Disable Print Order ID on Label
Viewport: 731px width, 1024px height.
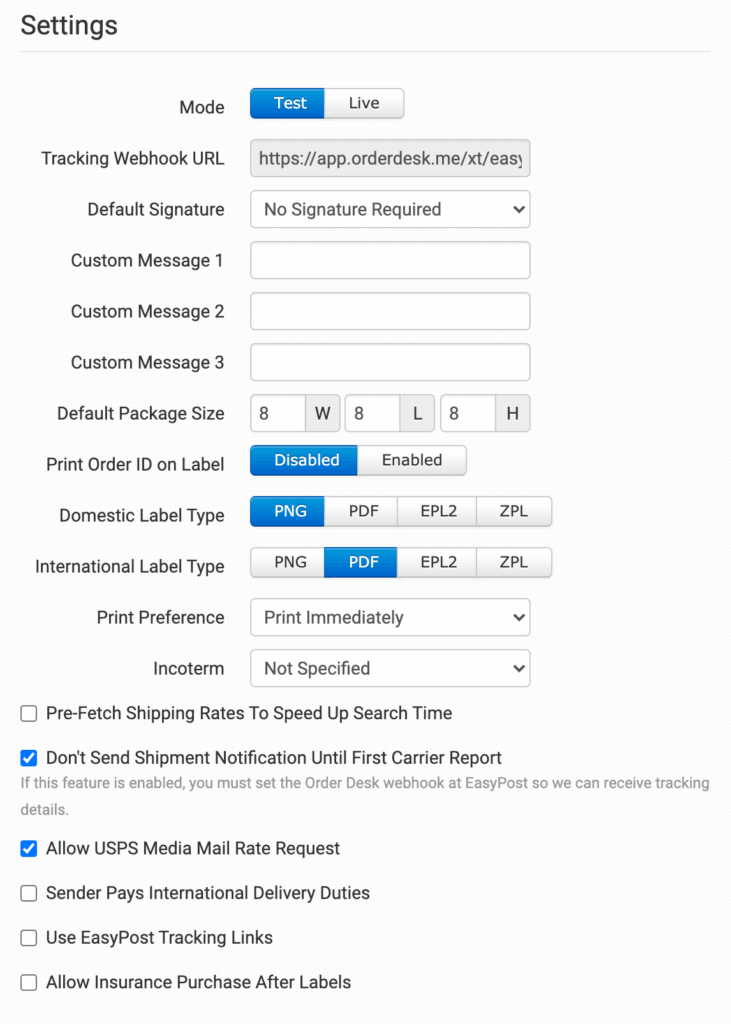[307, 460]
